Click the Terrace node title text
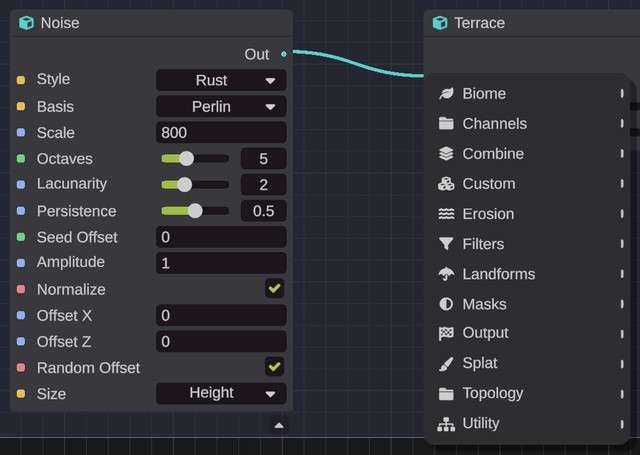Screen dimensions: 640x455 coord(480,23)
